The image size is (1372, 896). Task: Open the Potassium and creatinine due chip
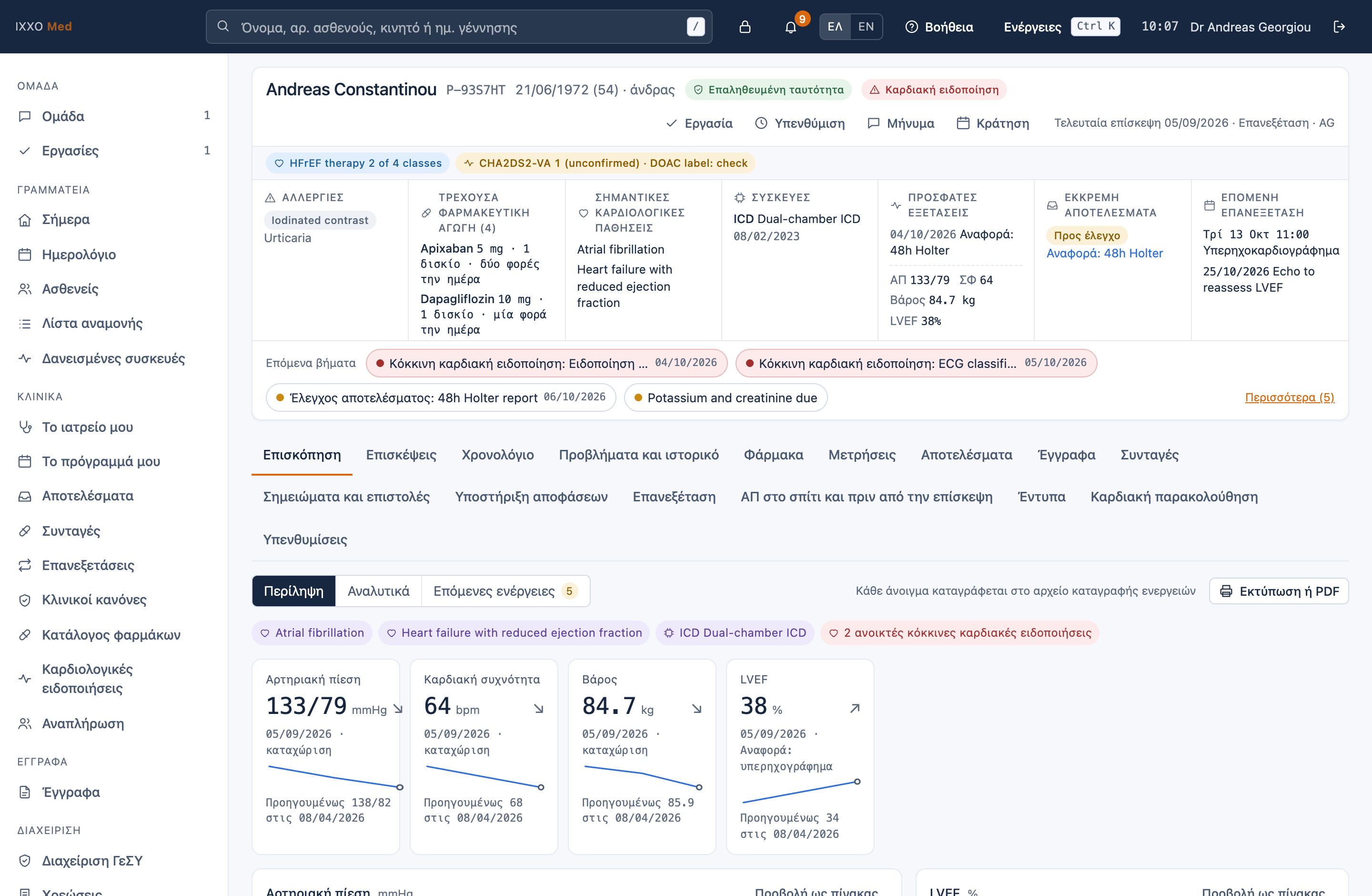pyautogui.click(x=725, y=398)
